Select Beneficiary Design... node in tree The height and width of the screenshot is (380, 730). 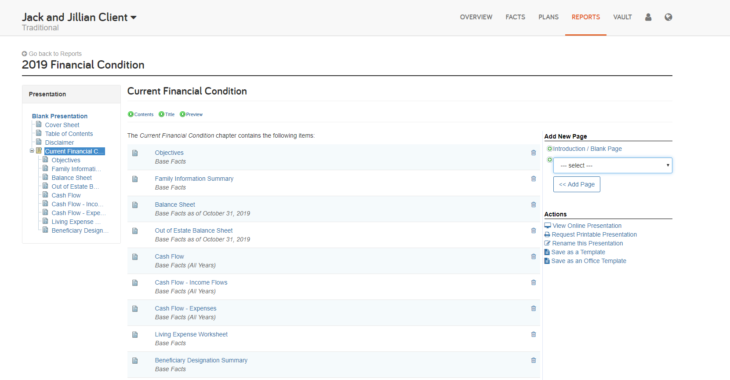point(80,231)
